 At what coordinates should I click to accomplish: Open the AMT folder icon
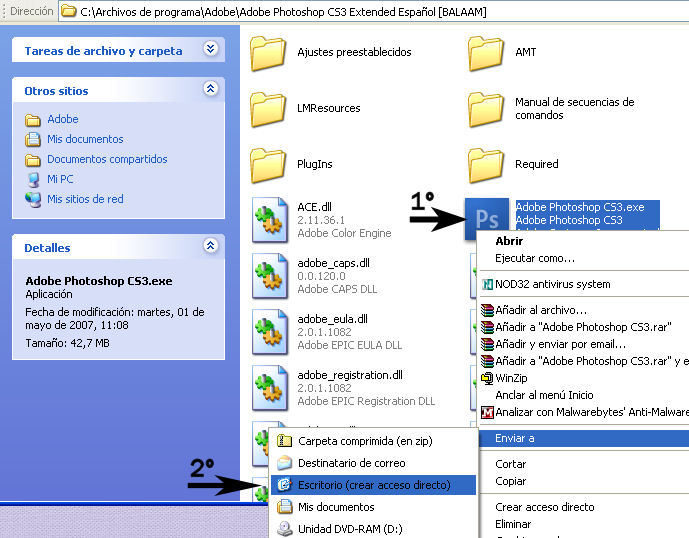(486, 53)
